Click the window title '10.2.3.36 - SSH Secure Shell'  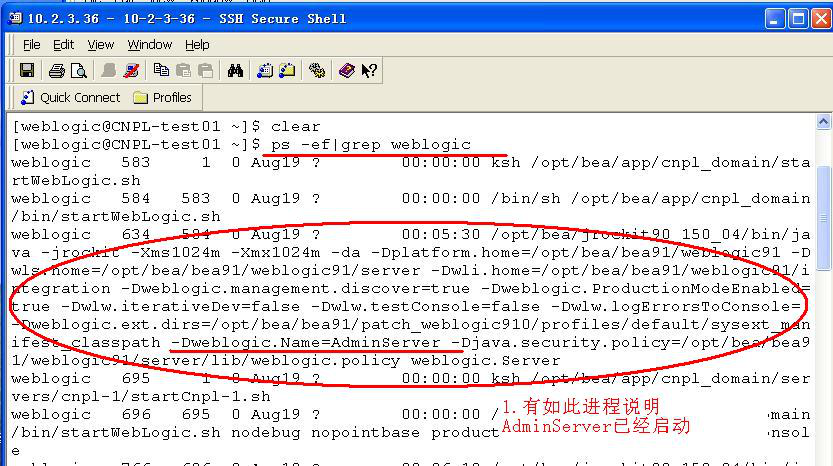(186, 19)
